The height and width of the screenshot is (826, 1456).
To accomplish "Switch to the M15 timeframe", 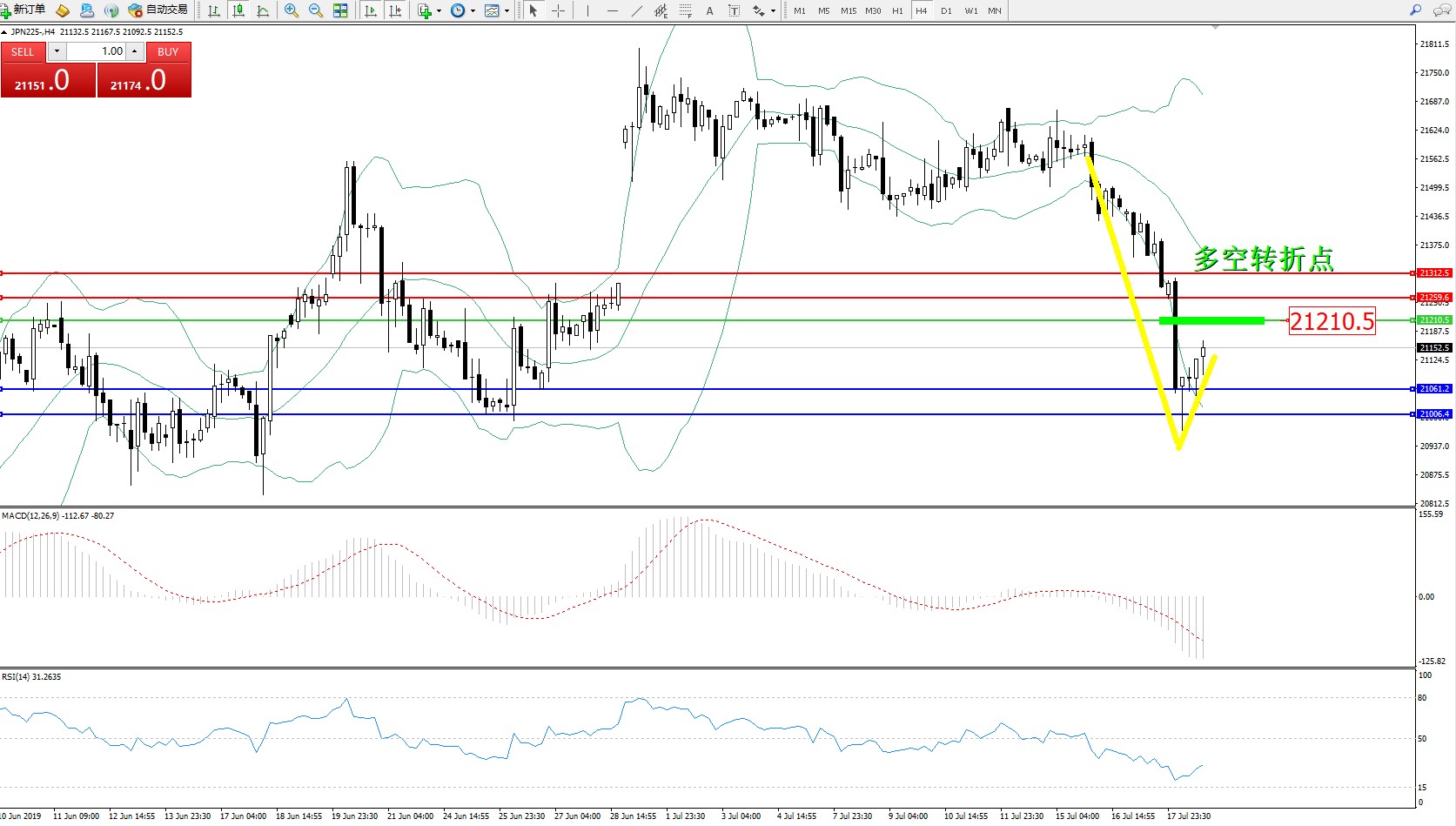I will pos(848,10).
